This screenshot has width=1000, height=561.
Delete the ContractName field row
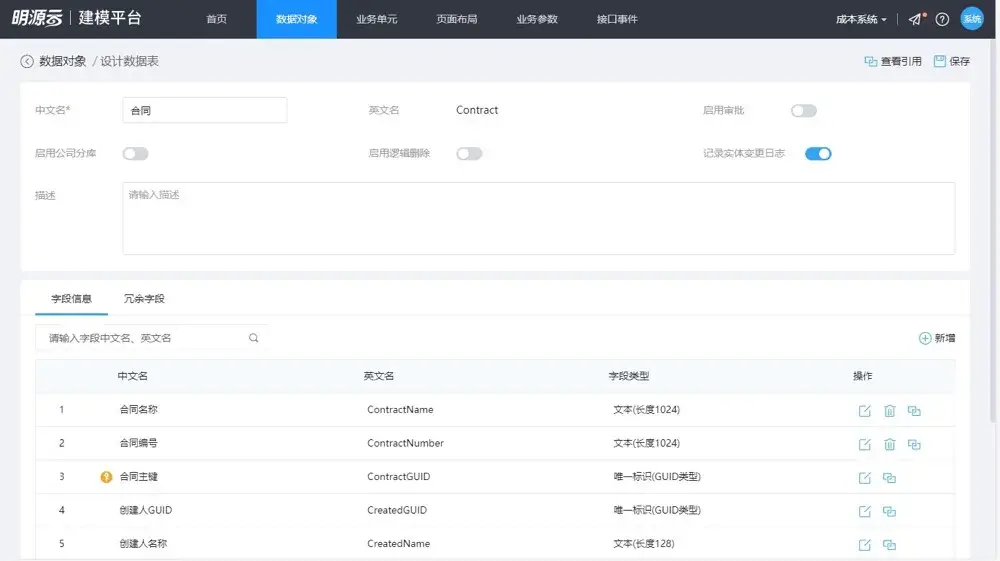[x=890, y=411]
